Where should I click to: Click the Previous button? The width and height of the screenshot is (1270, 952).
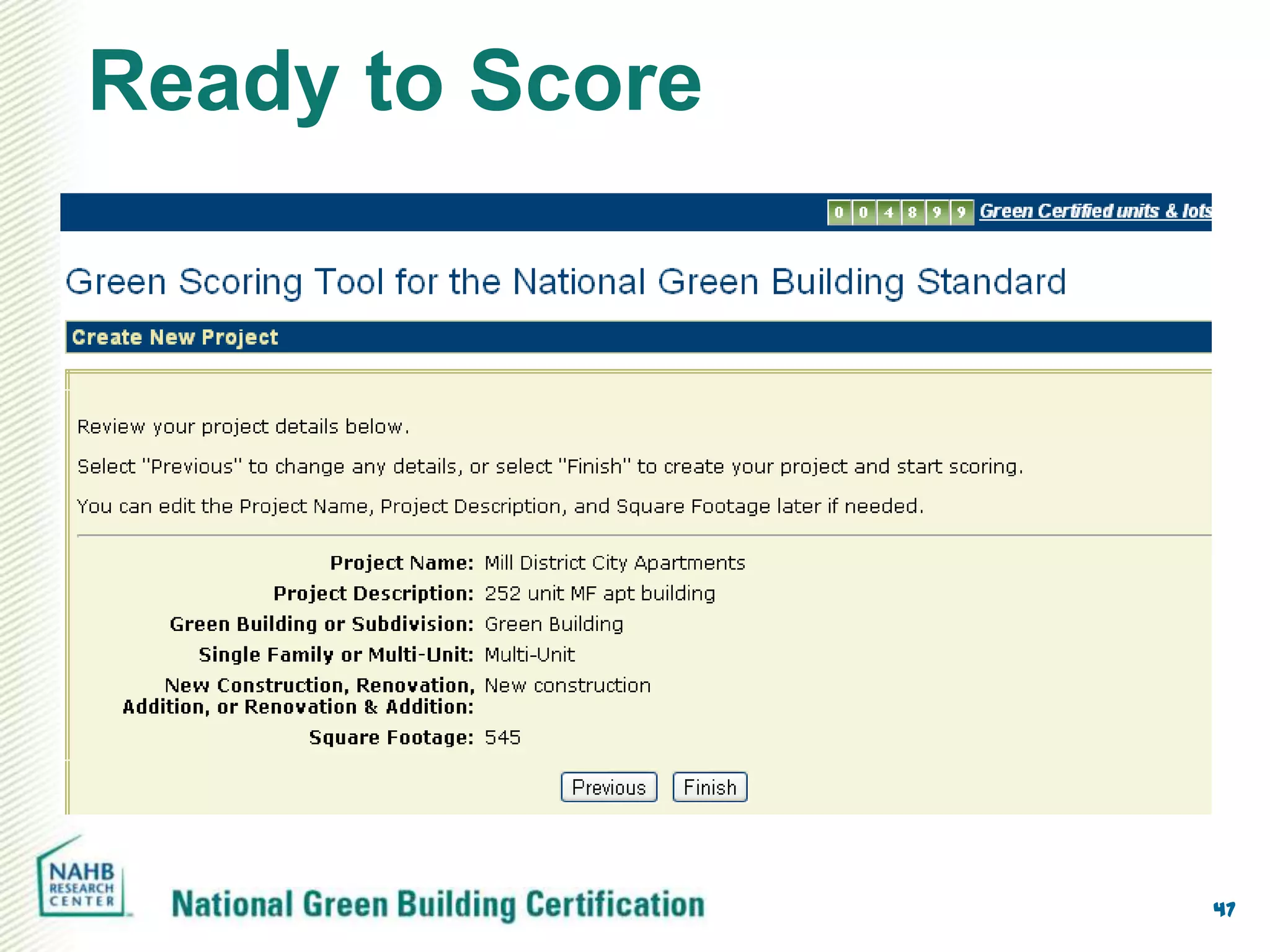608,787
